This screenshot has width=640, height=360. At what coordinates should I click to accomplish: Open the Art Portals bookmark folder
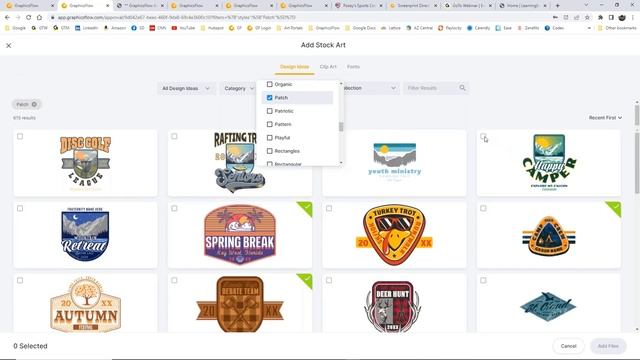pos(289,28)
